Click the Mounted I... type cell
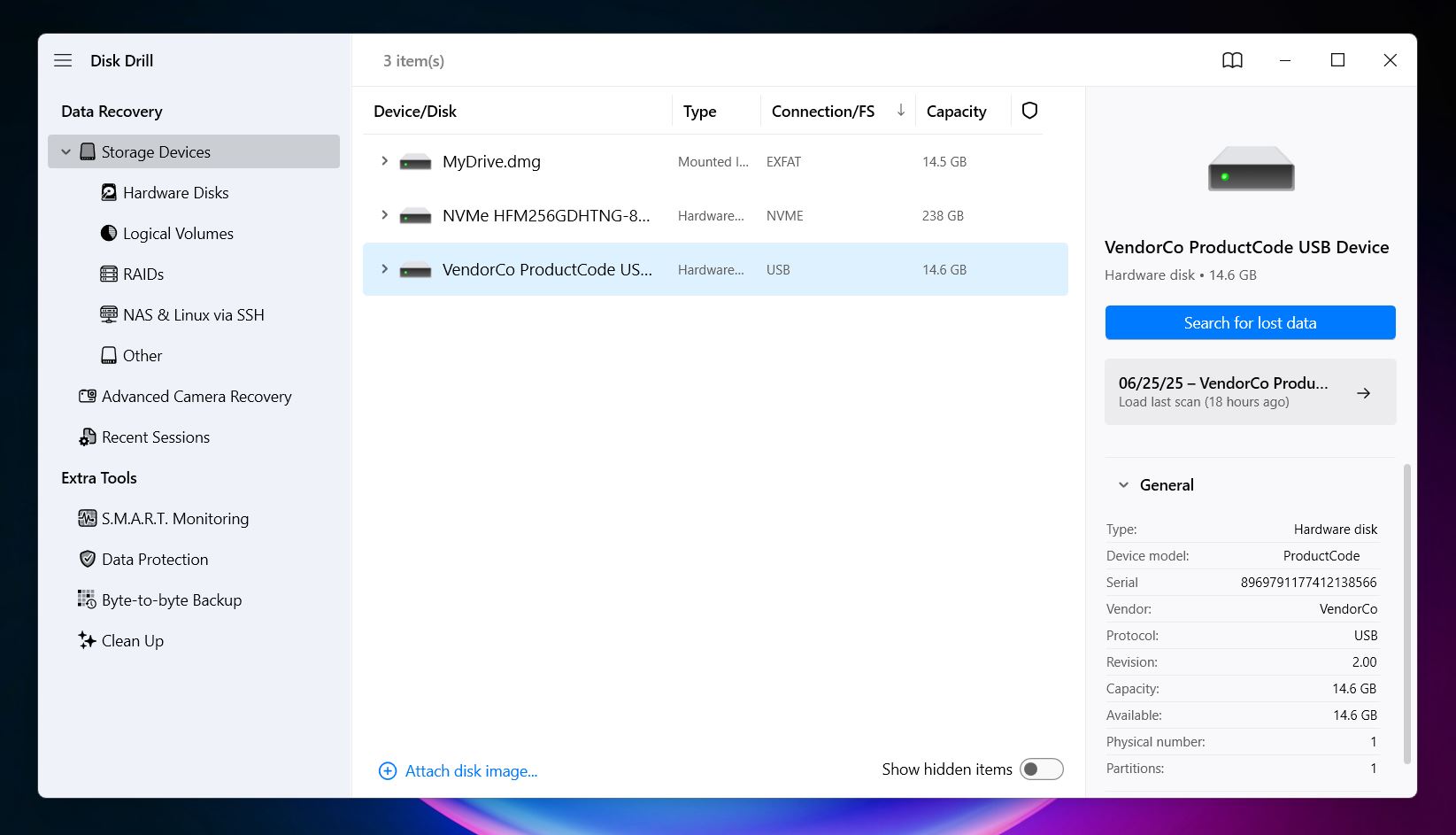Image resolution: width=1456 pixels, height=835 pixels. [x=713, y=162]
